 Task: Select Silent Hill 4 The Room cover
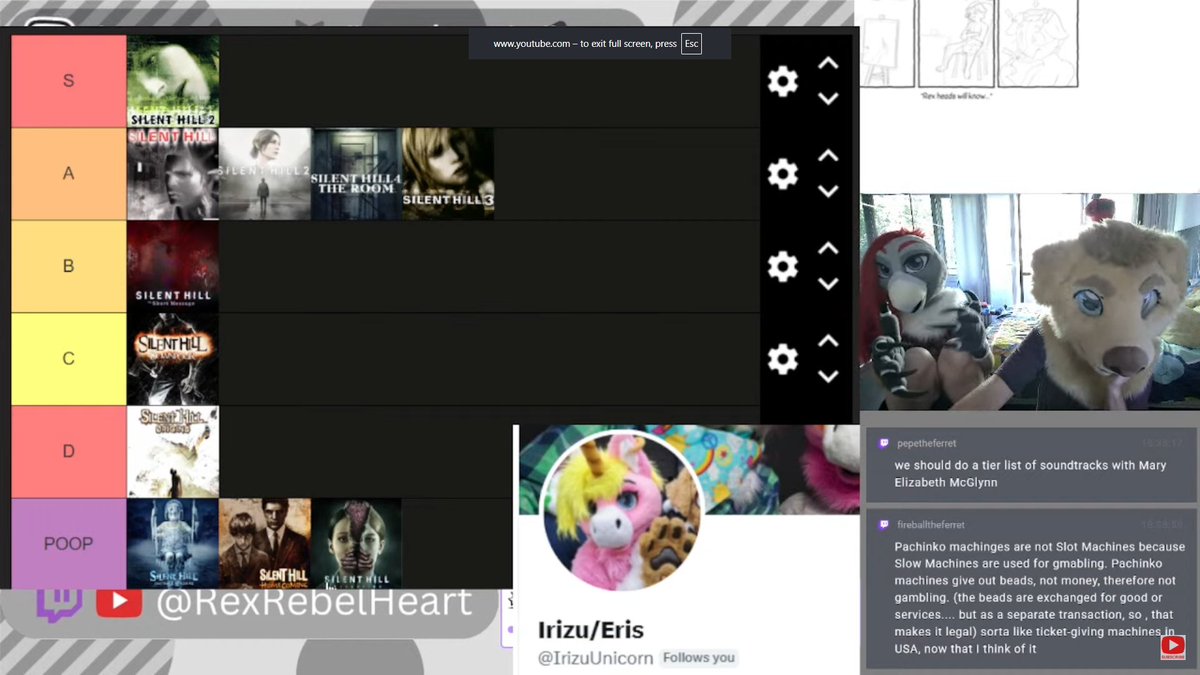[x=356, y=174]
